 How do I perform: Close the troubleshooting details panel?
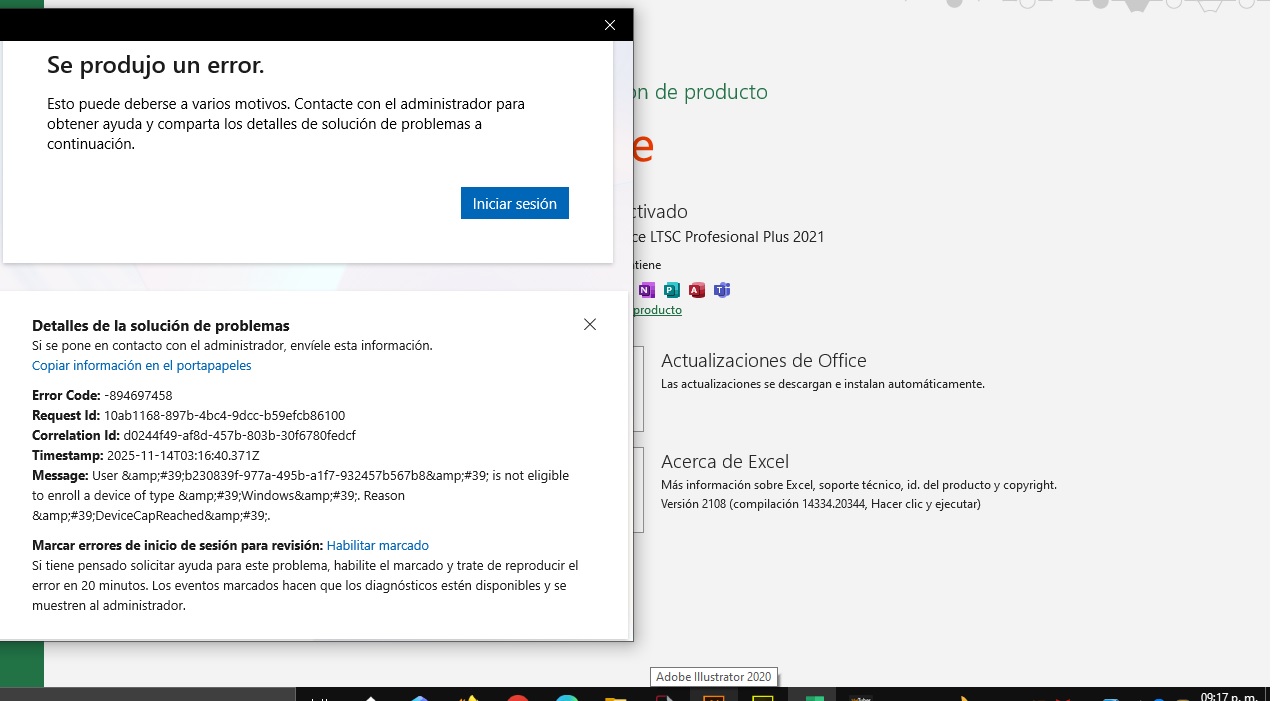590,324
